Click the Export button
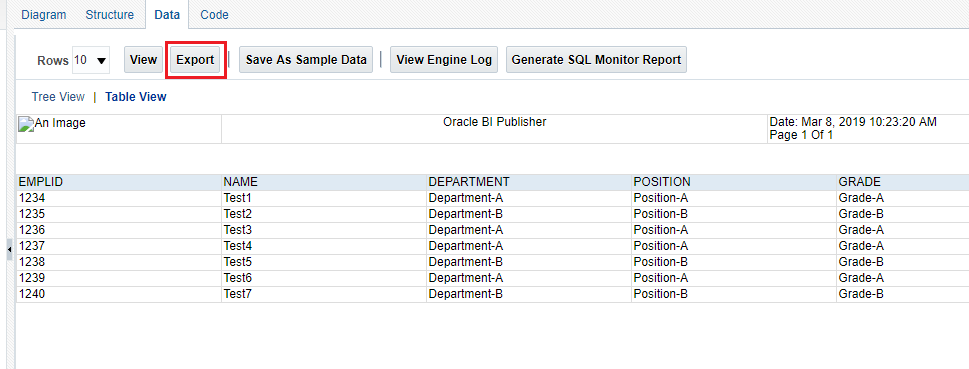This screenshot has width=969, height=369. 195,60
